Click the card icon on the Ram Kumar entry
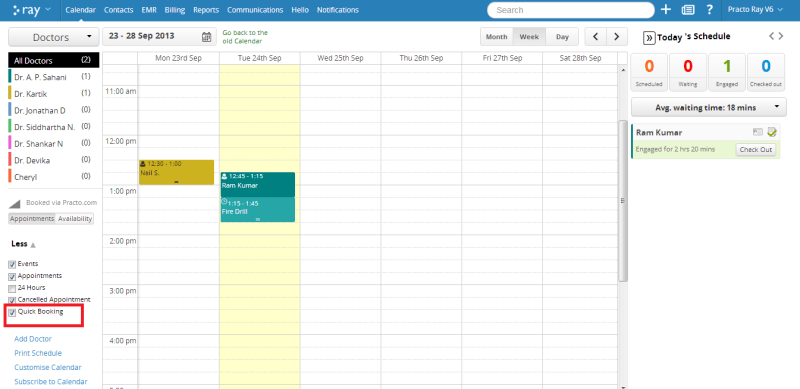 coord(758,132)
